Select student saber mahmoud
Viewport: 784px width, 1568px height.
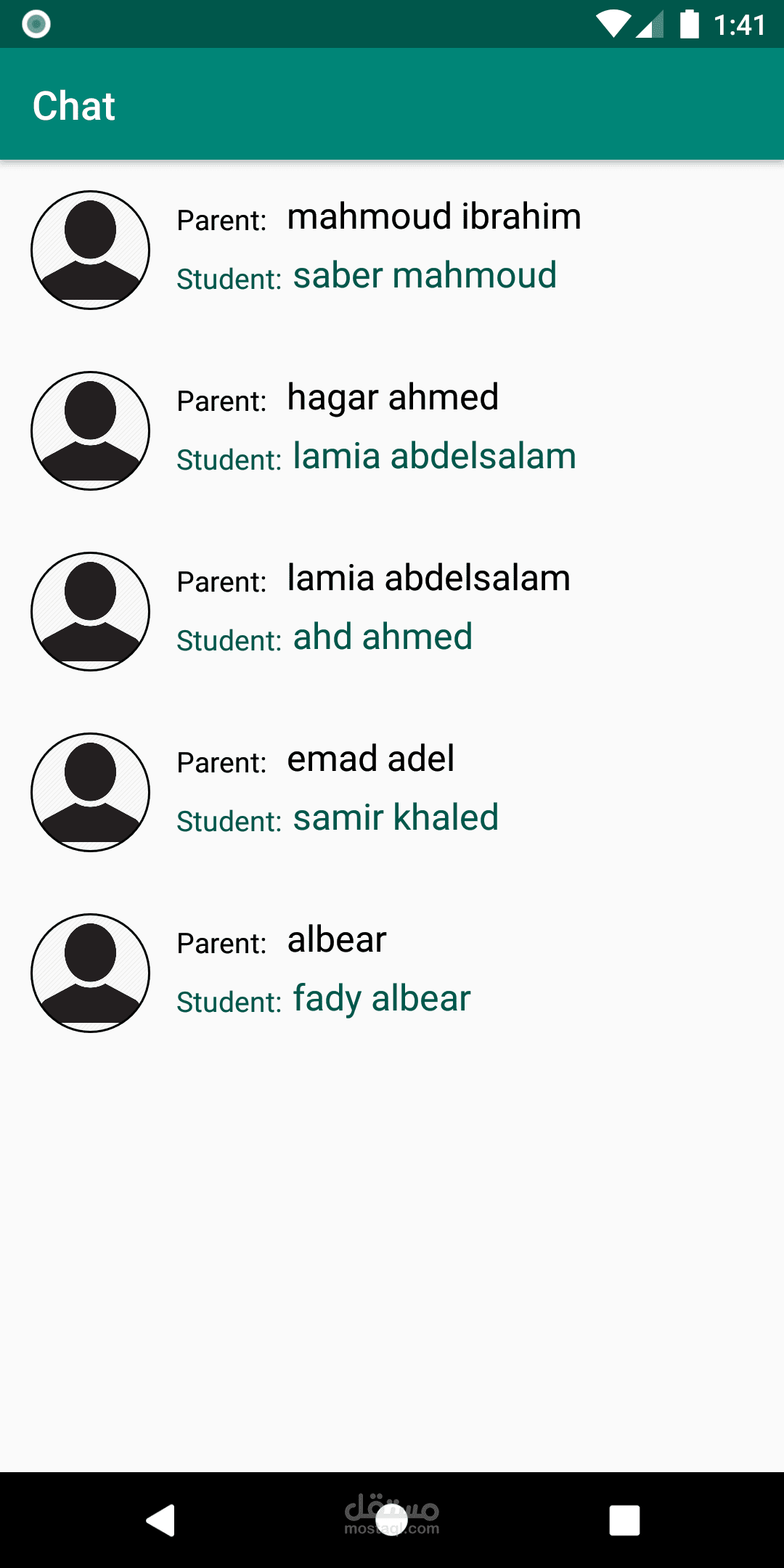pos(425,276)
